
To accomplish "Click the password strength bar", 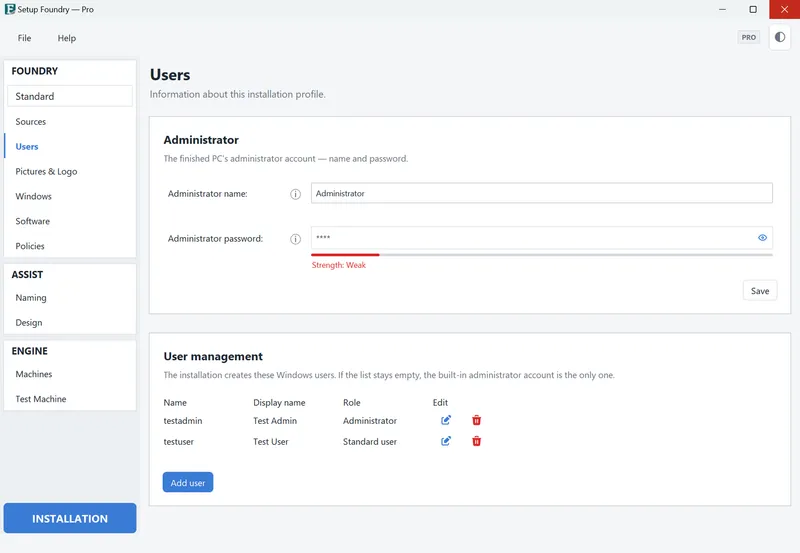I will [541, 255].
